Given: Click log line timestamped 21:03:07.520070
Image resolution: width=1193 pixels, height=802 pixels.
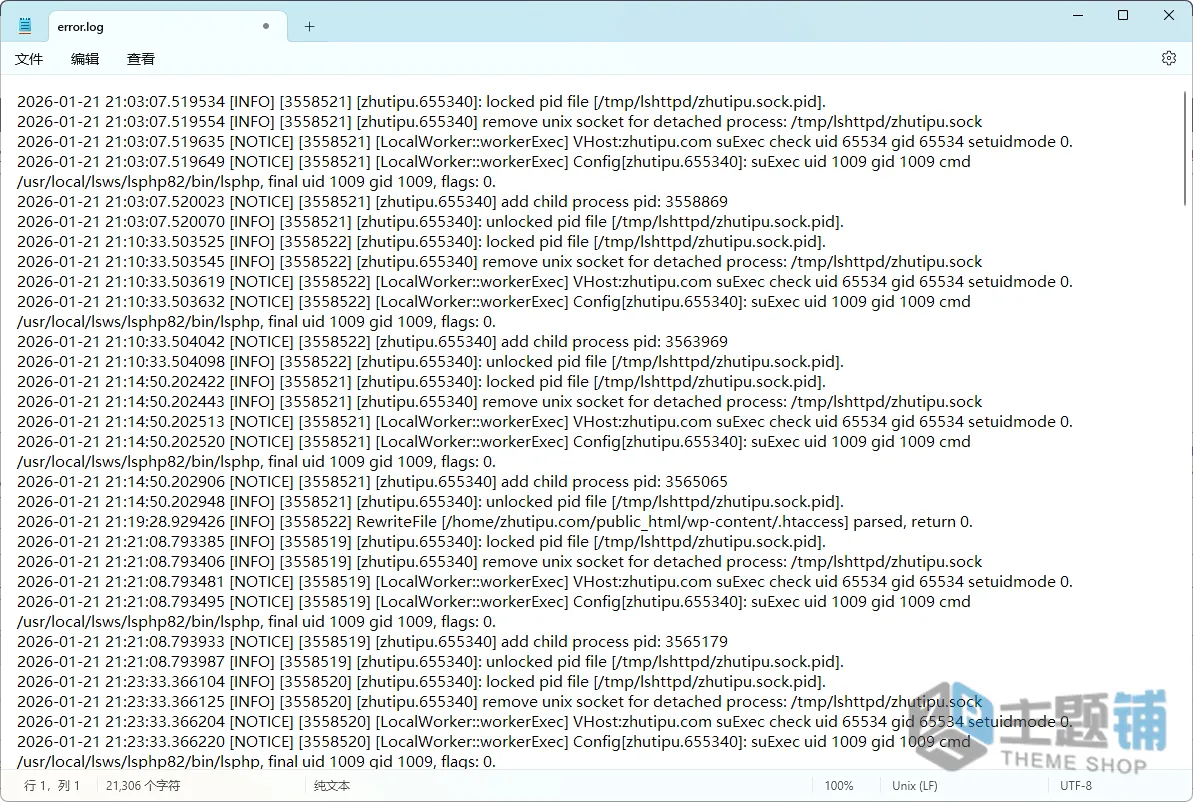Looking at the screenshot, I should [430, 221].
